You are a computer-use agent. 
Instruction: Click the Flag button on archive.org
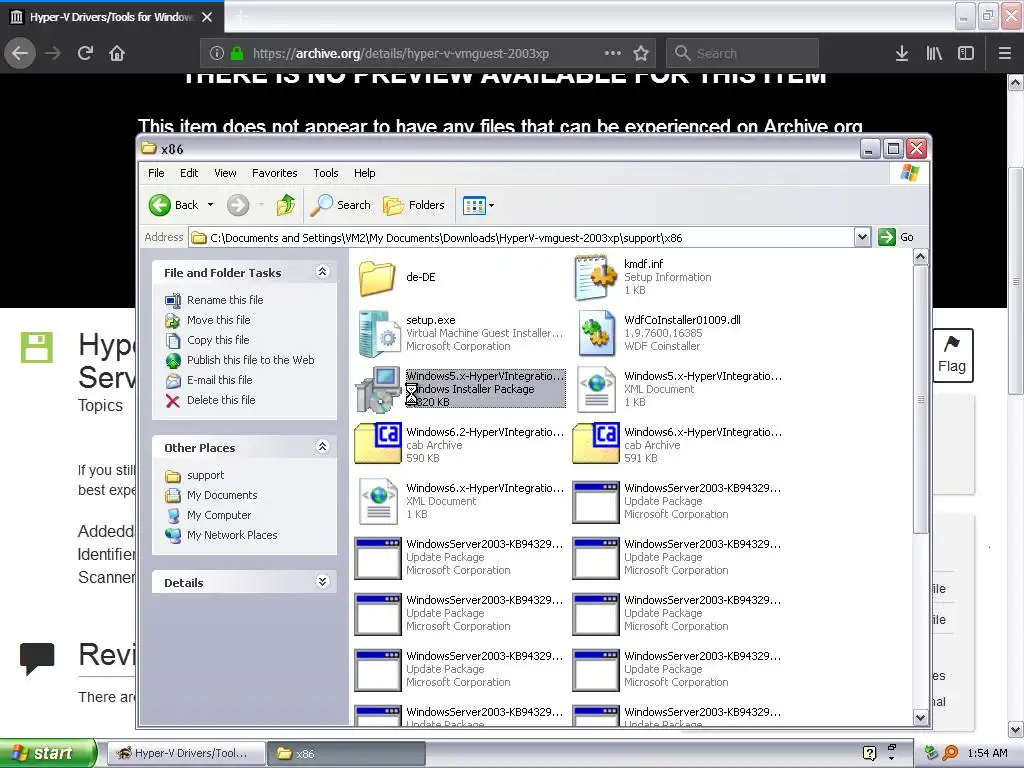(952, 355)
